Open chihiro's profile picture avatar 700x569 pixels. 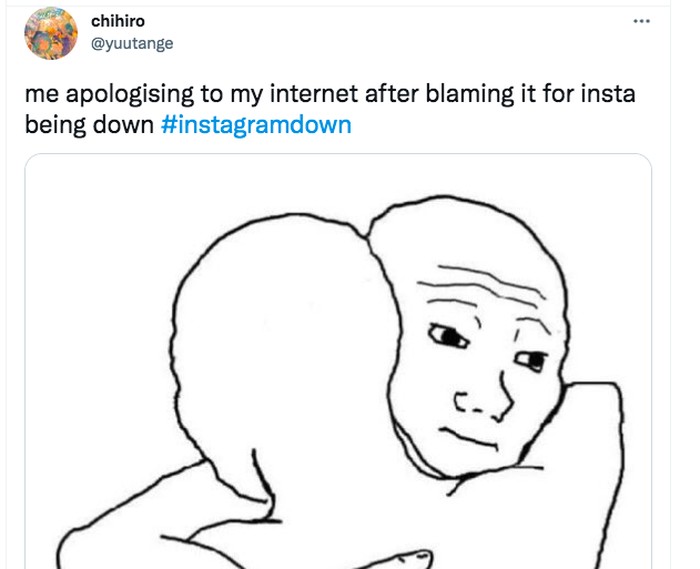[51, 33]
